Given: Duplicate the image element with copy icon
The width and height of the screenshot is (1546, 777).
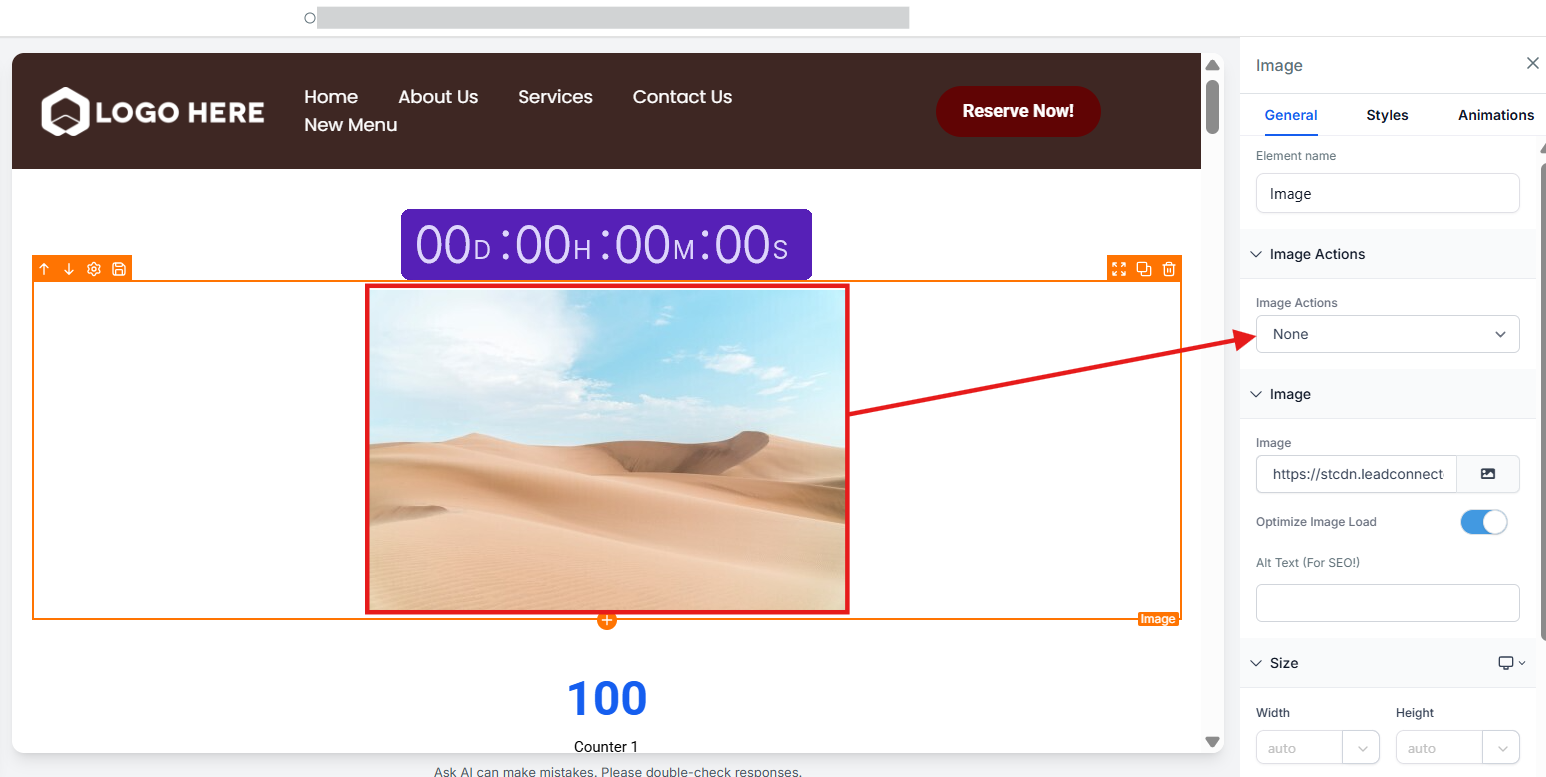Looking at the screenshot, I should point(1144,269).
